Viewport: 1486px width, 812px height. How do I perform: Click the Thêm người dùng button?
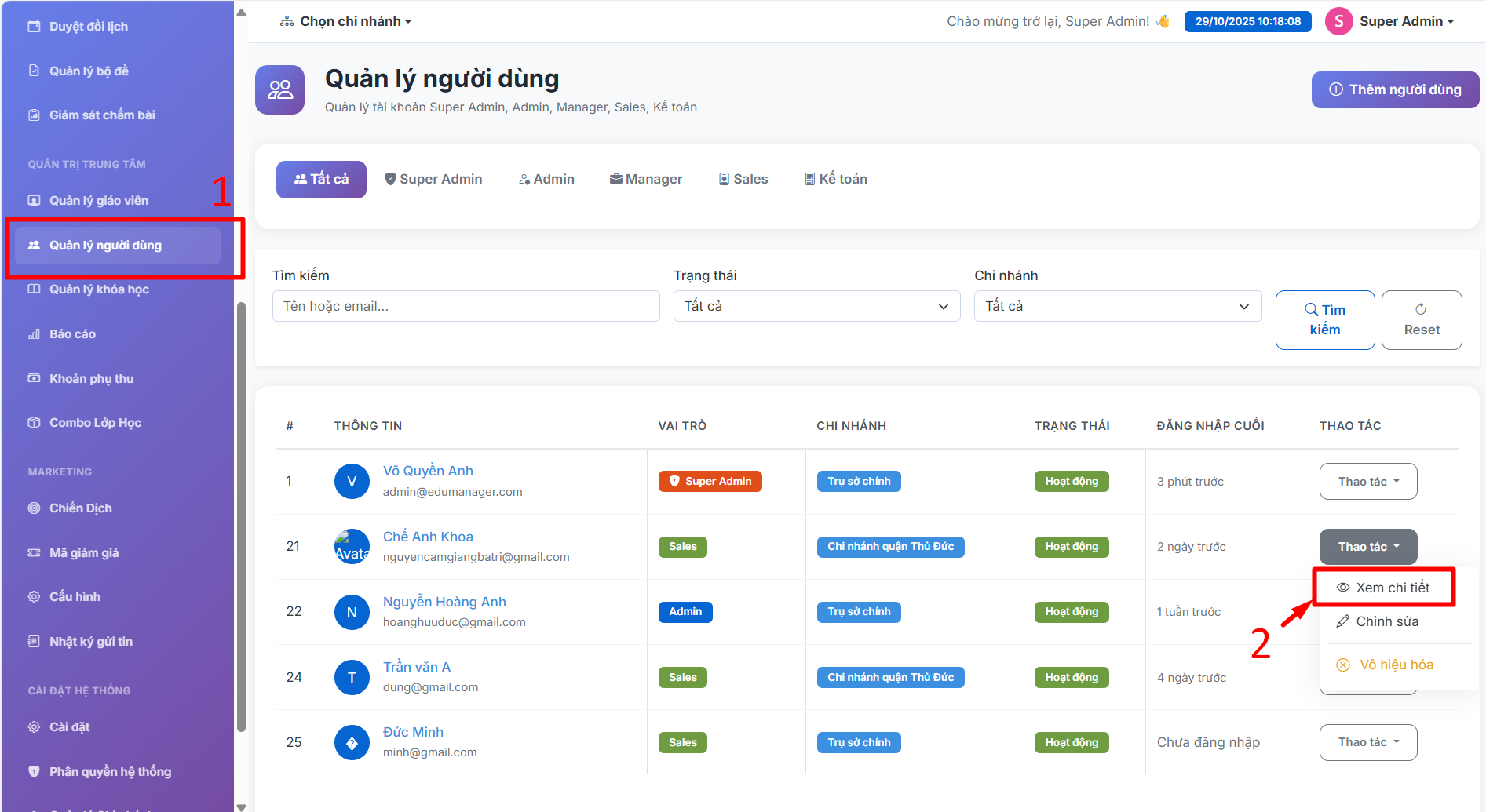pos(1395,90)
